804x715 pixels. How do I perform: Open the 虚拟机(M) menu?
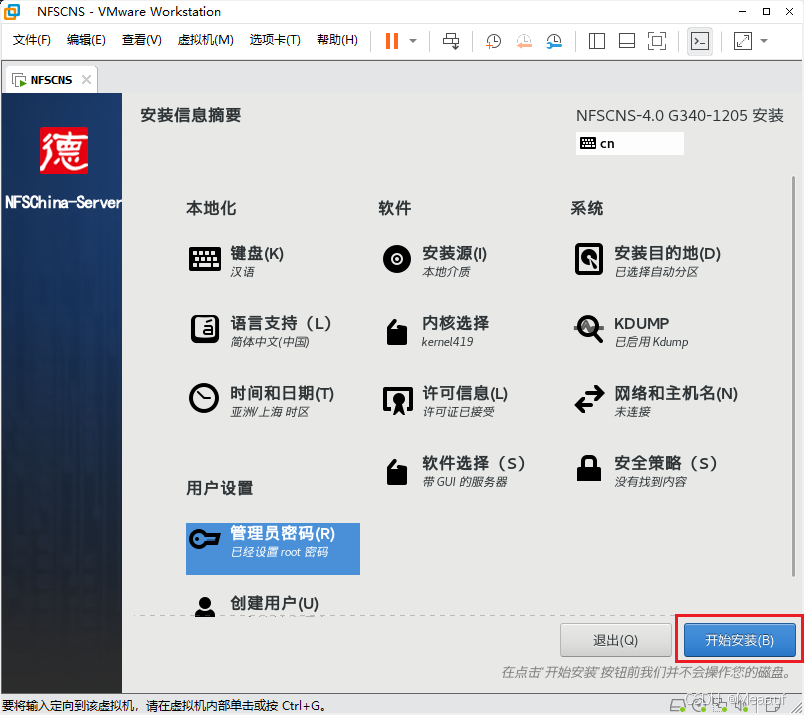(x=205, y=40)
